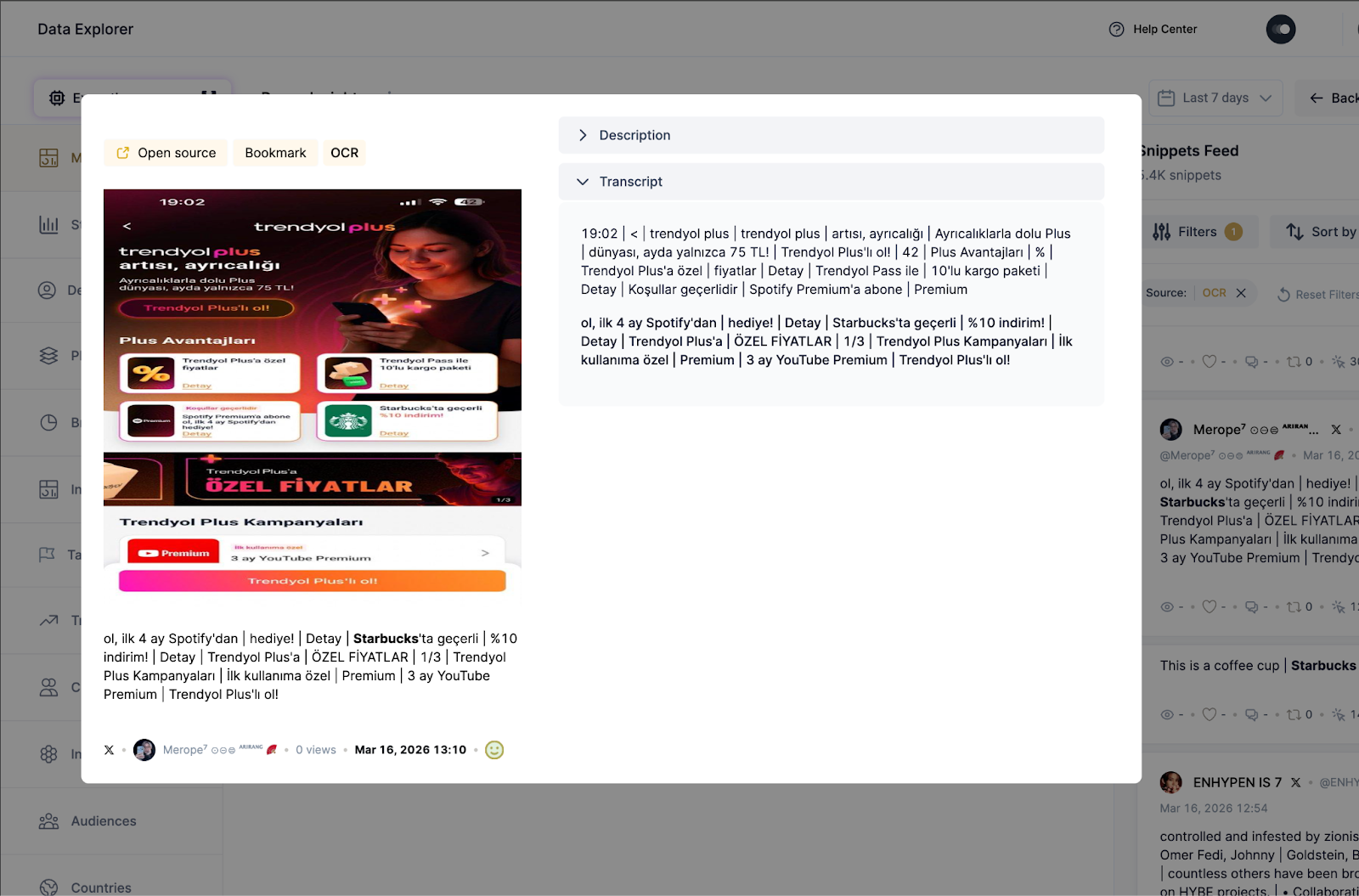The image size is (1359, 896).
Task: Open ENHYPEN IS 7 avatar in feed
Action: point(1171,782)
